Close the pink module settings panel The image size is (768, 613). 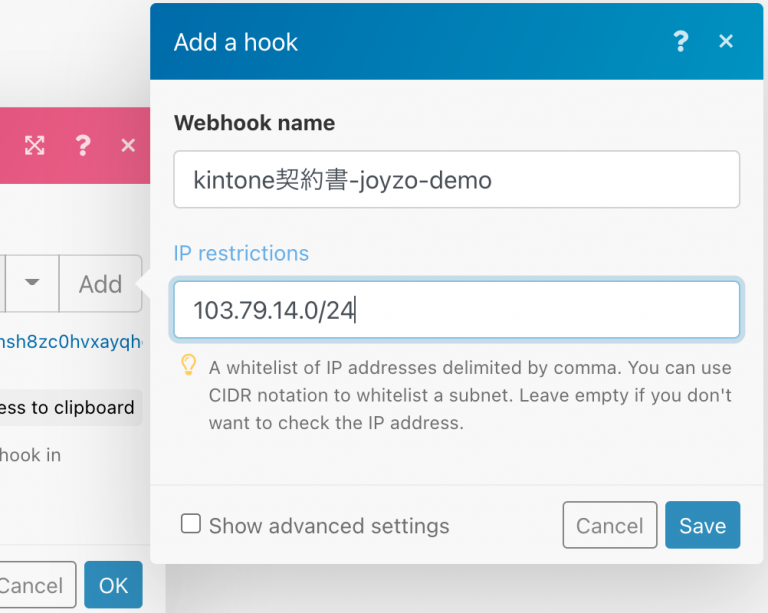pos(128,146)
